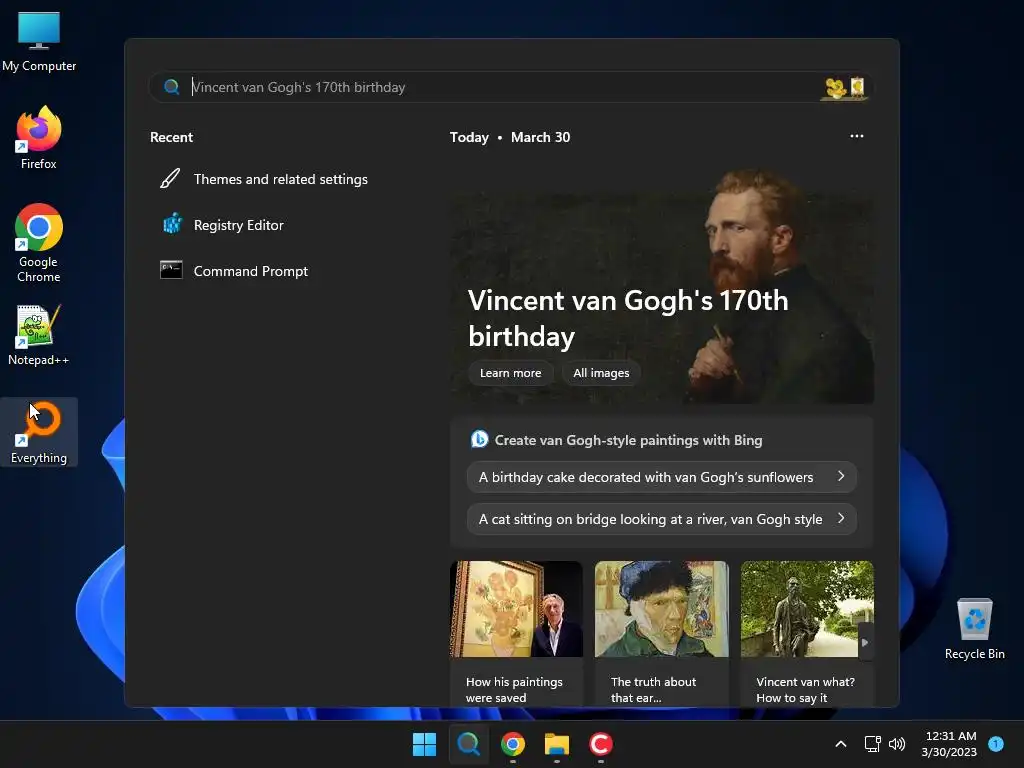
Task: Open How his paintings were saved thumbnail
Action: [x=516, y=609]
